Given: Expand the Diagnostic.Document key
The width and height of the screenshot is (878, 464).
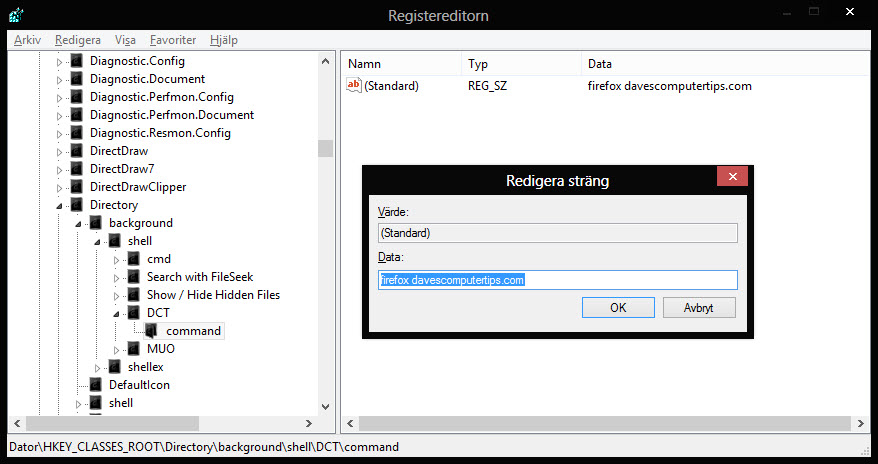Looking at the screenshot, I should pos(59,80).
